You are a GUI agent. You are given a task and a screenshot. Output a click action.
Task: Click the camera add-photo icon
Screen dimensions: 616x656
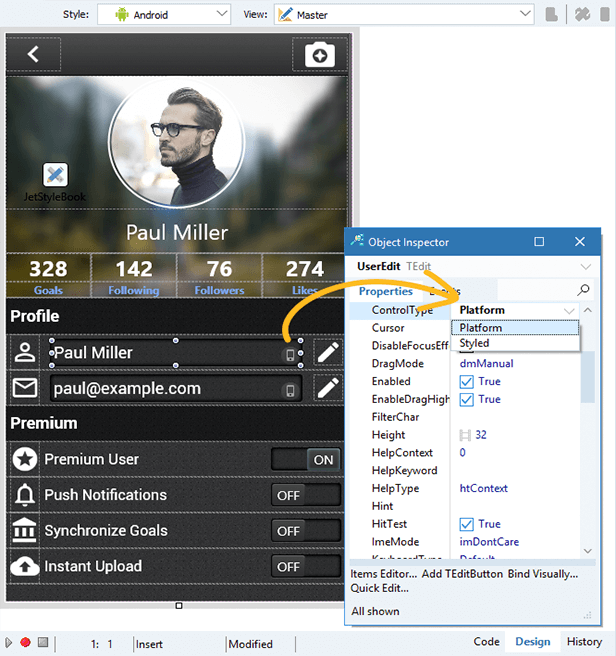320,55
